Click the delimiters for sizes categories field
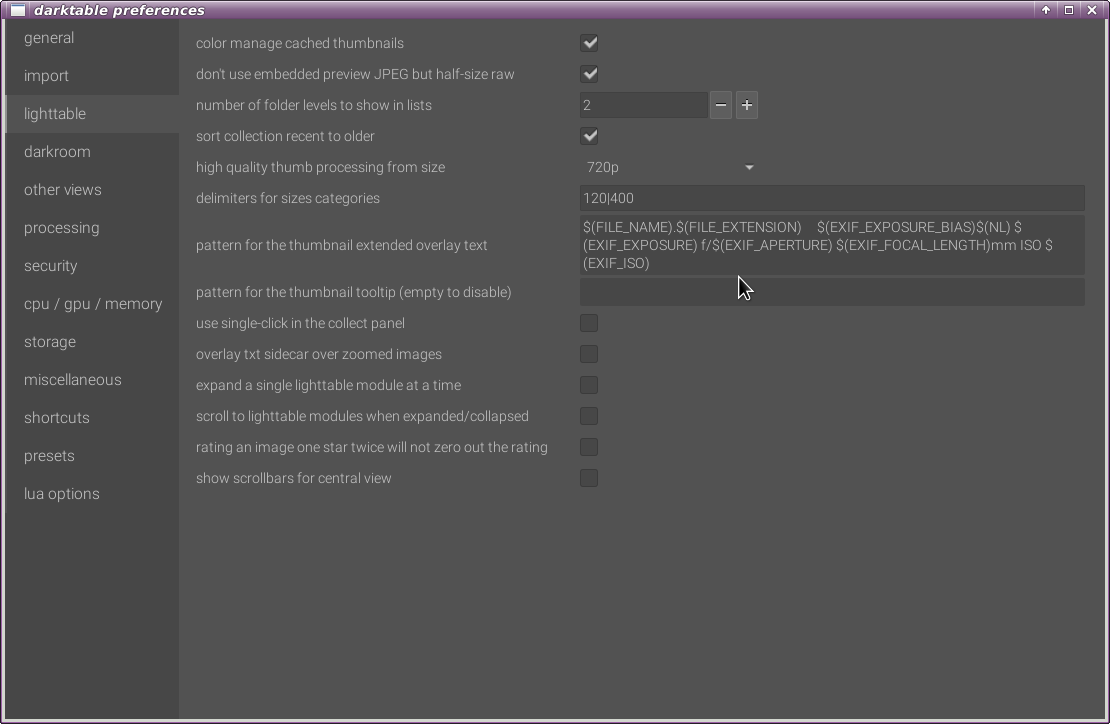 (832, 198)
